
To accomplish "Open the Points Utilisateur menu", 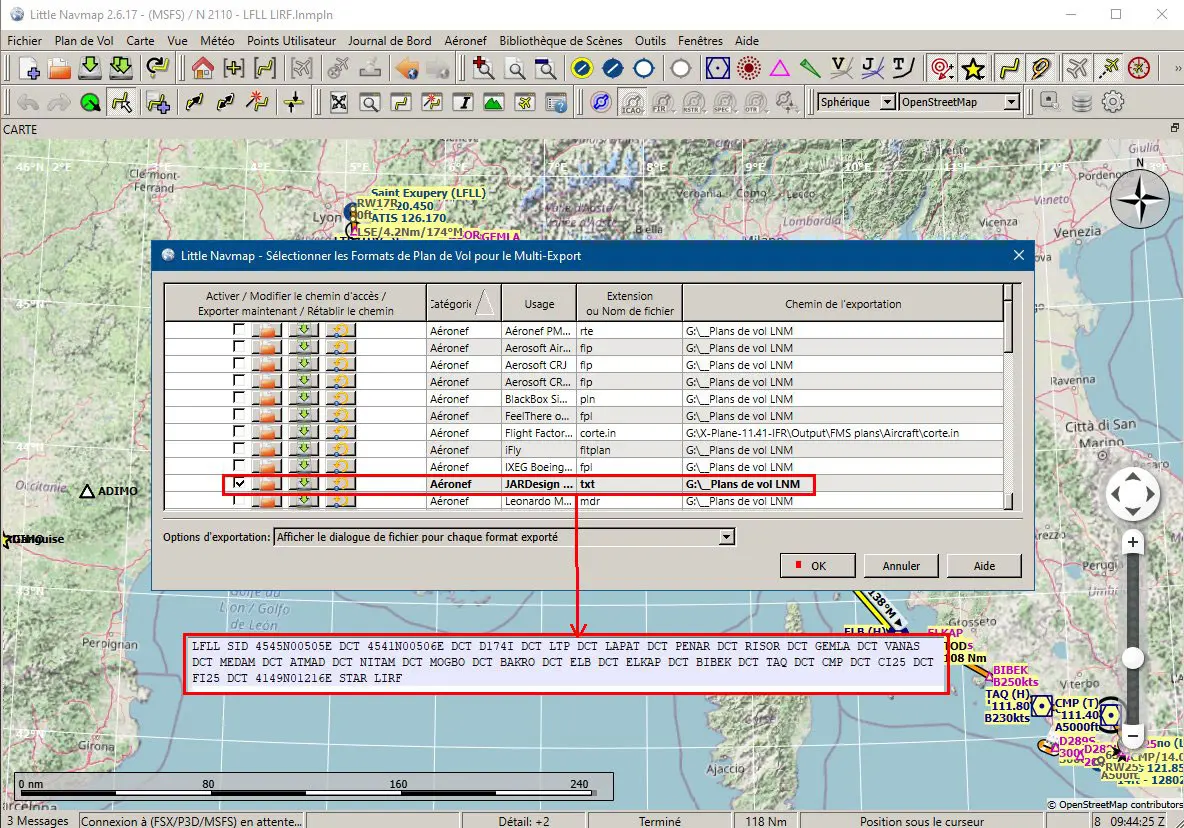I will (x=291, y=41).
